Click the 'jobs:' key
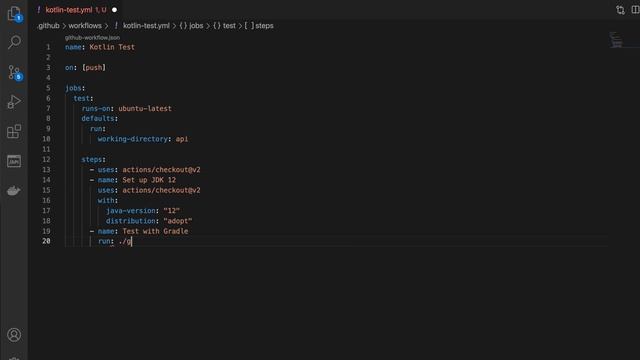The image size is (640, 360). coord(75,88)
